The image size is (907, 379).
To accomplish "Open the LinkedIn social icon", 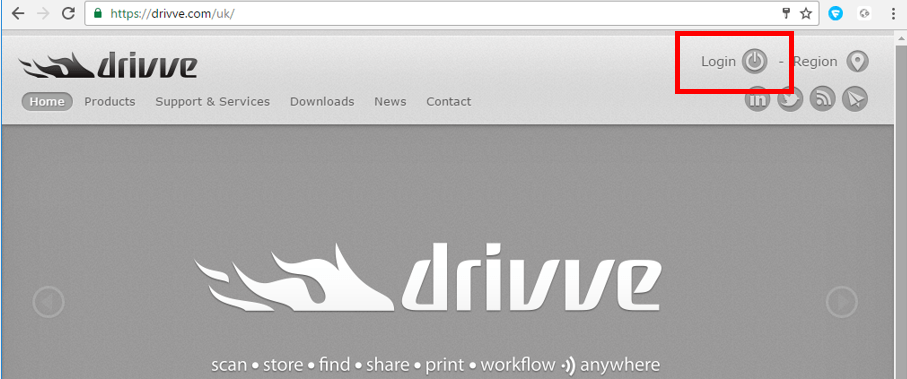I will point(757,99).
